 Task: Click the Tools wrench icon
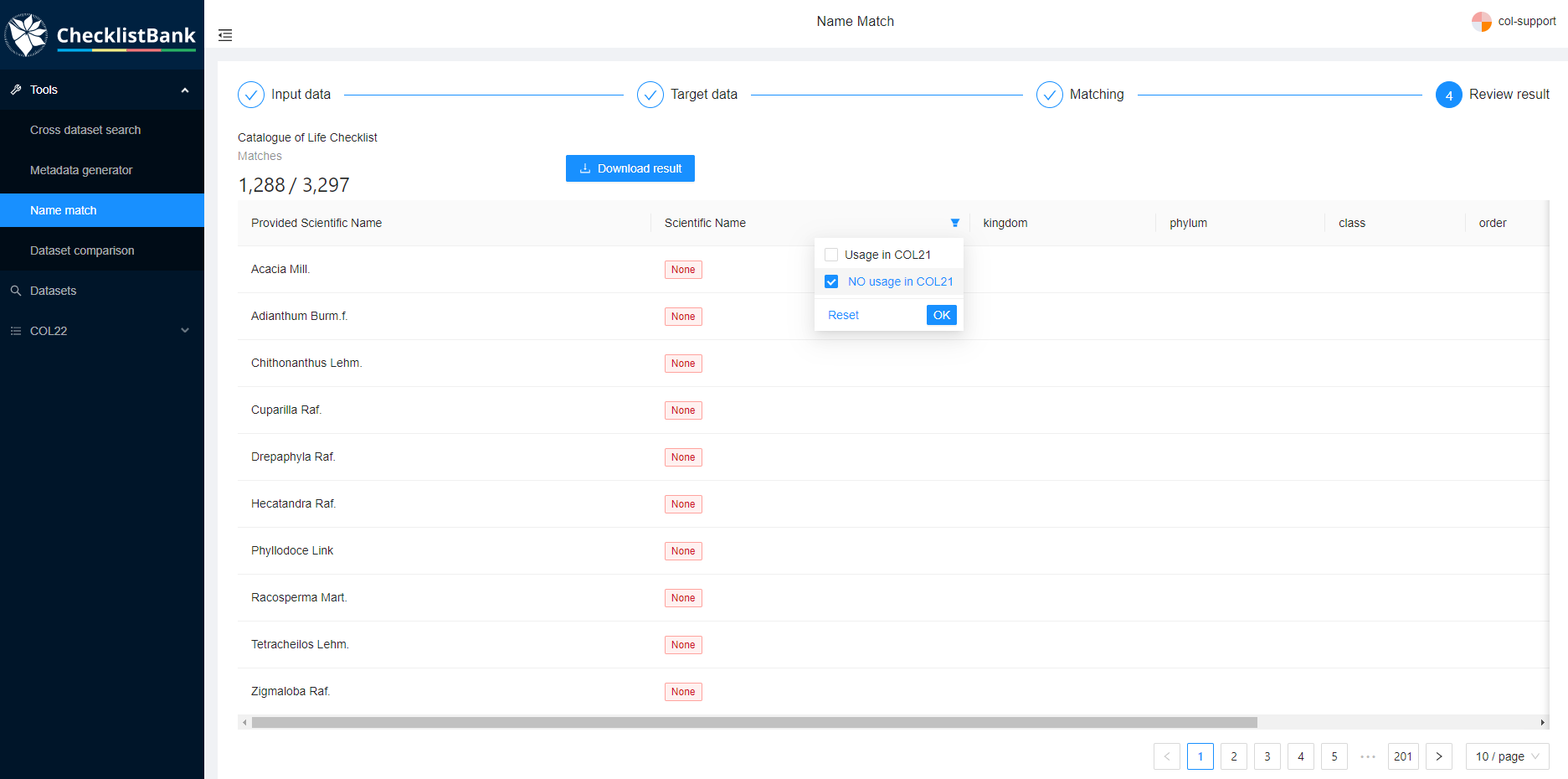16,90
